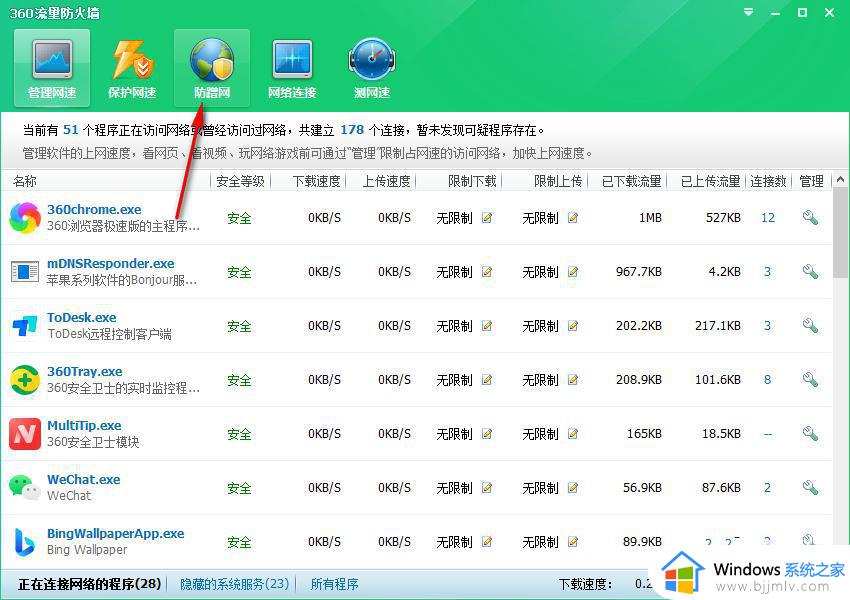Click the ToDesk.exe program icon
850x600 pixels.
click(25, 326)
